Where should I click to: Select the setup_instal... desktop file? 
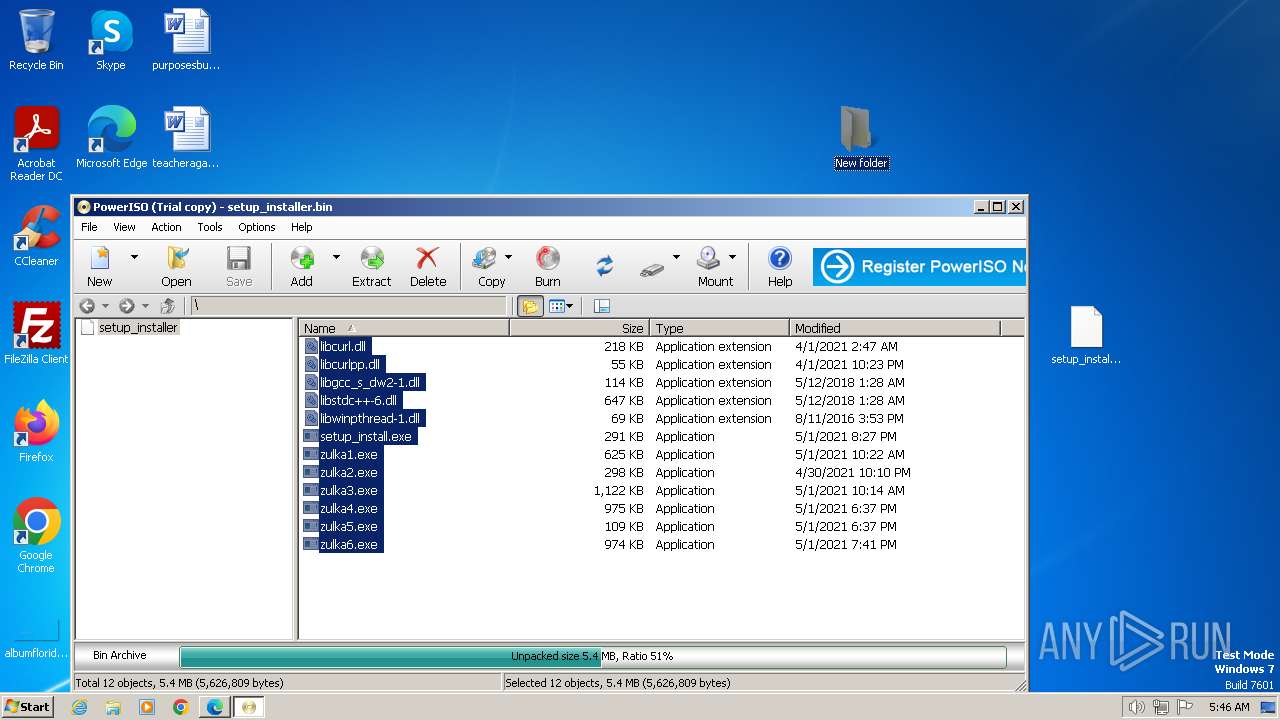tap(1086, 335)
